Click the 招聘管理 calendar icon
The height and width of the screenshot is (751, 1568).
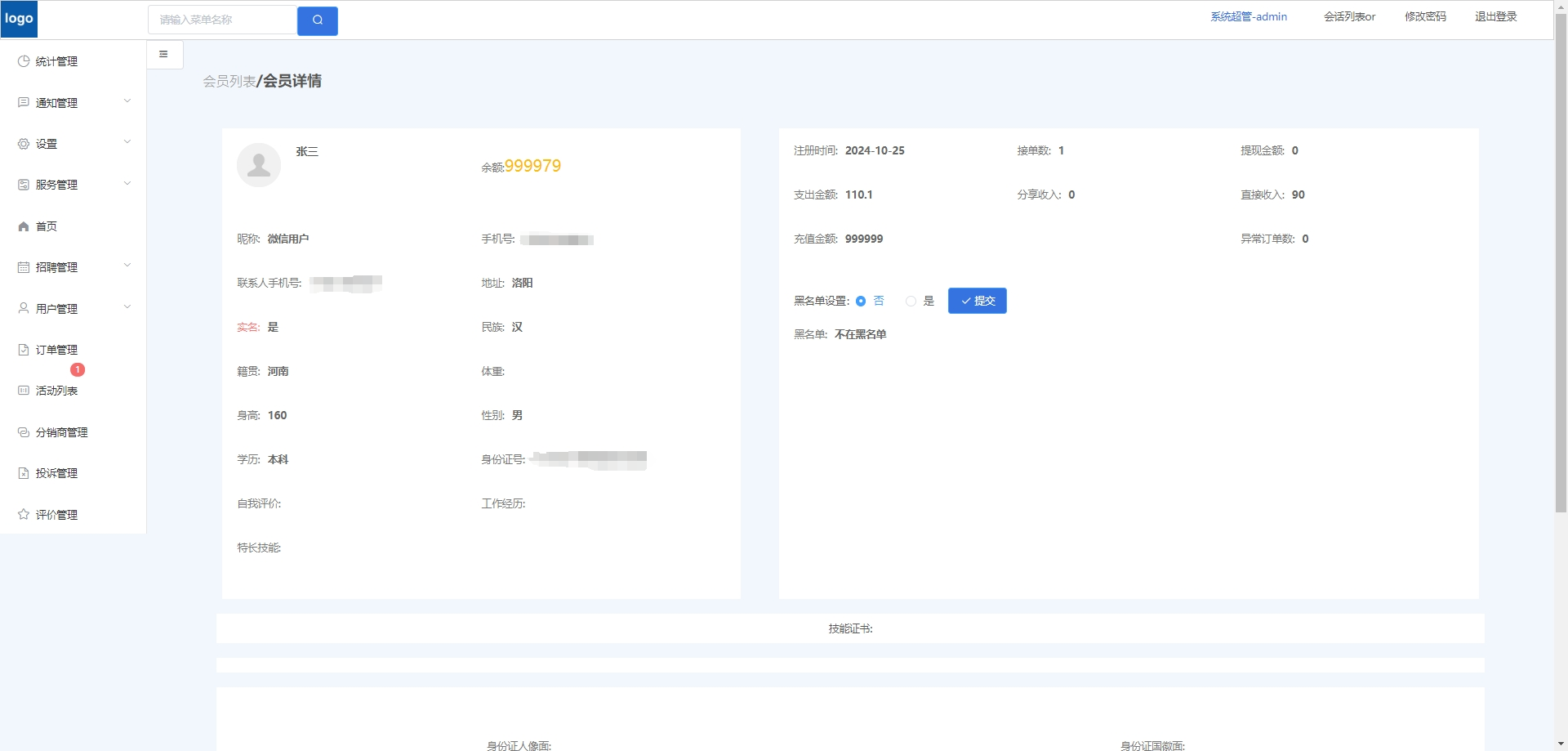[24, 267]
